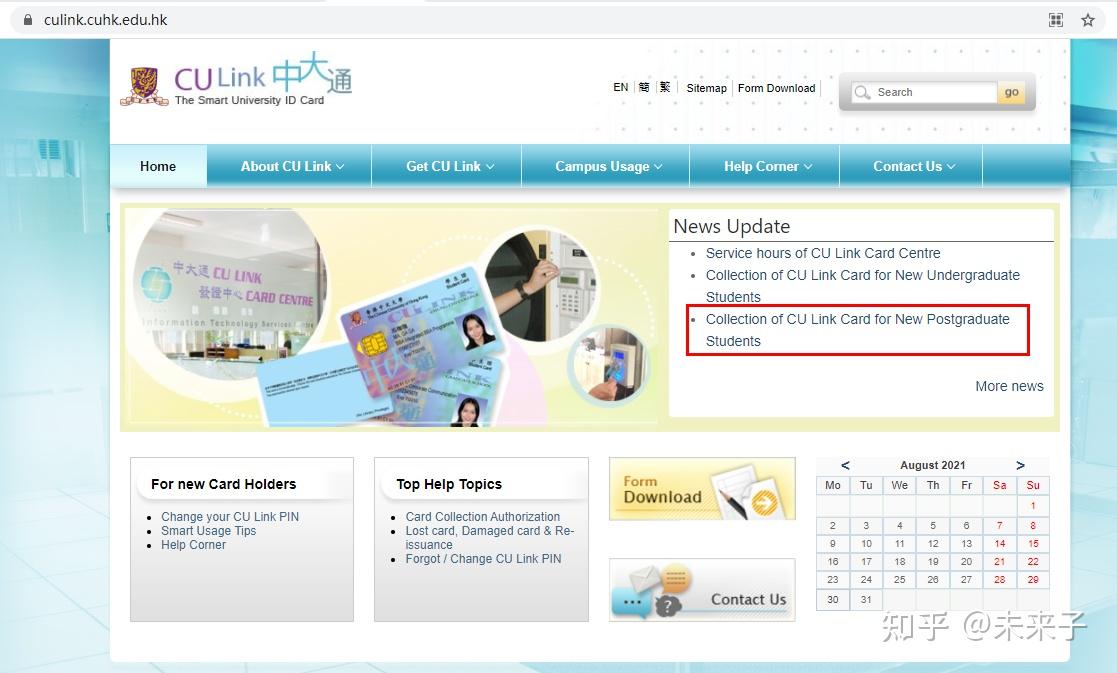
Task: Click More news link
Action: click(1009, 386)
